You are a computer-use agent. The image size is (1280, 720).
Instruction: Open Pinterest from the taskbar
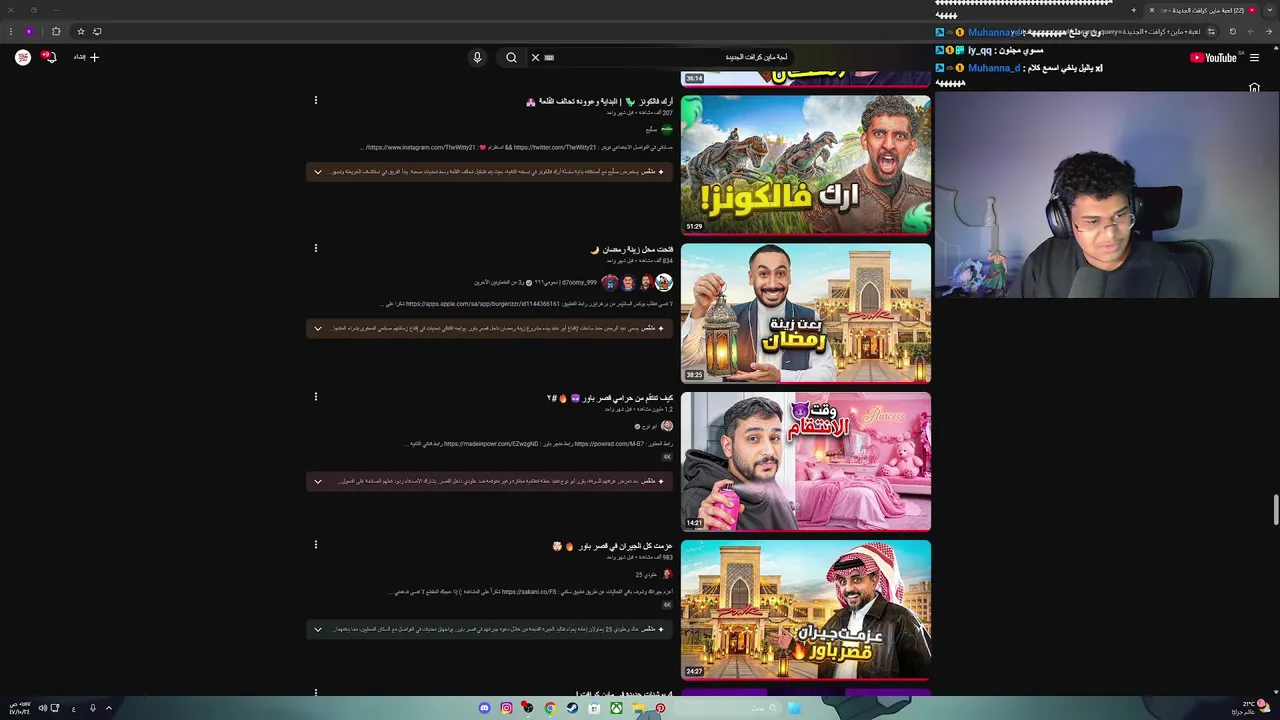[660, 708]
